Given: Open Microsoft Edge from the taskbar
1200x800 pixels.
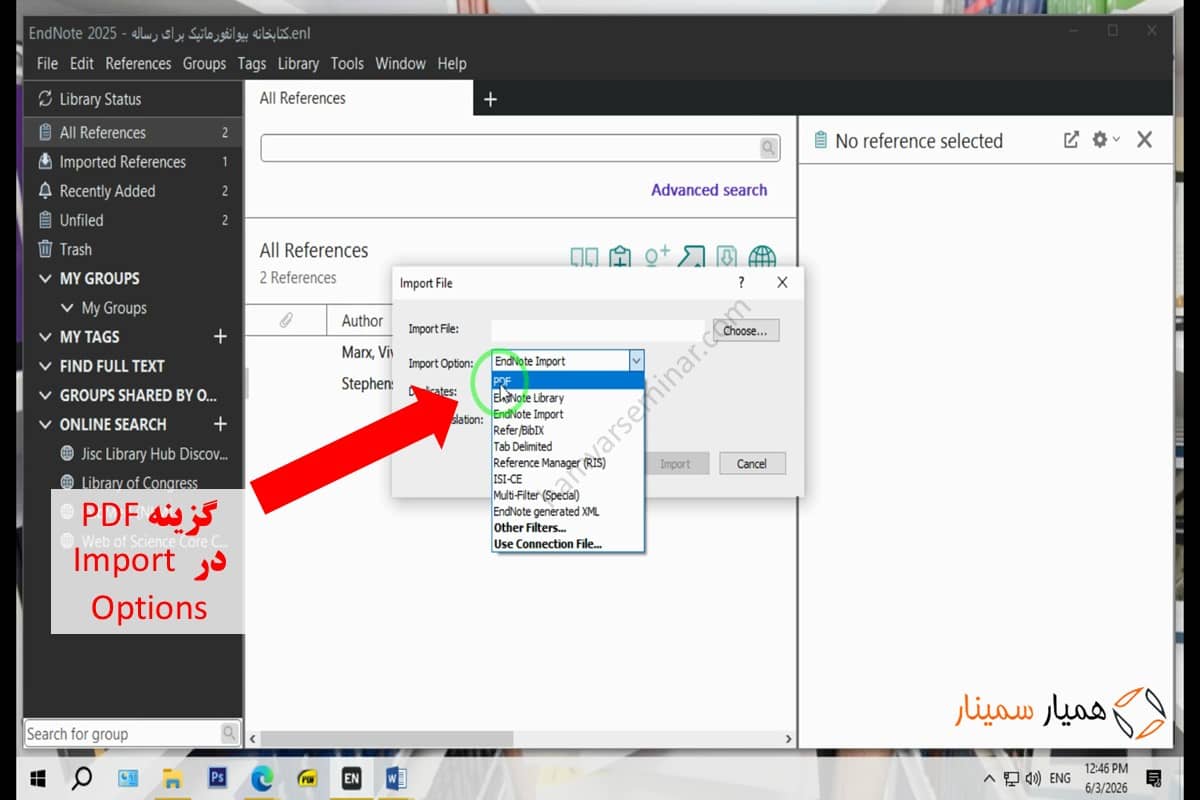Looking at the screenshot, I should 262,778.
